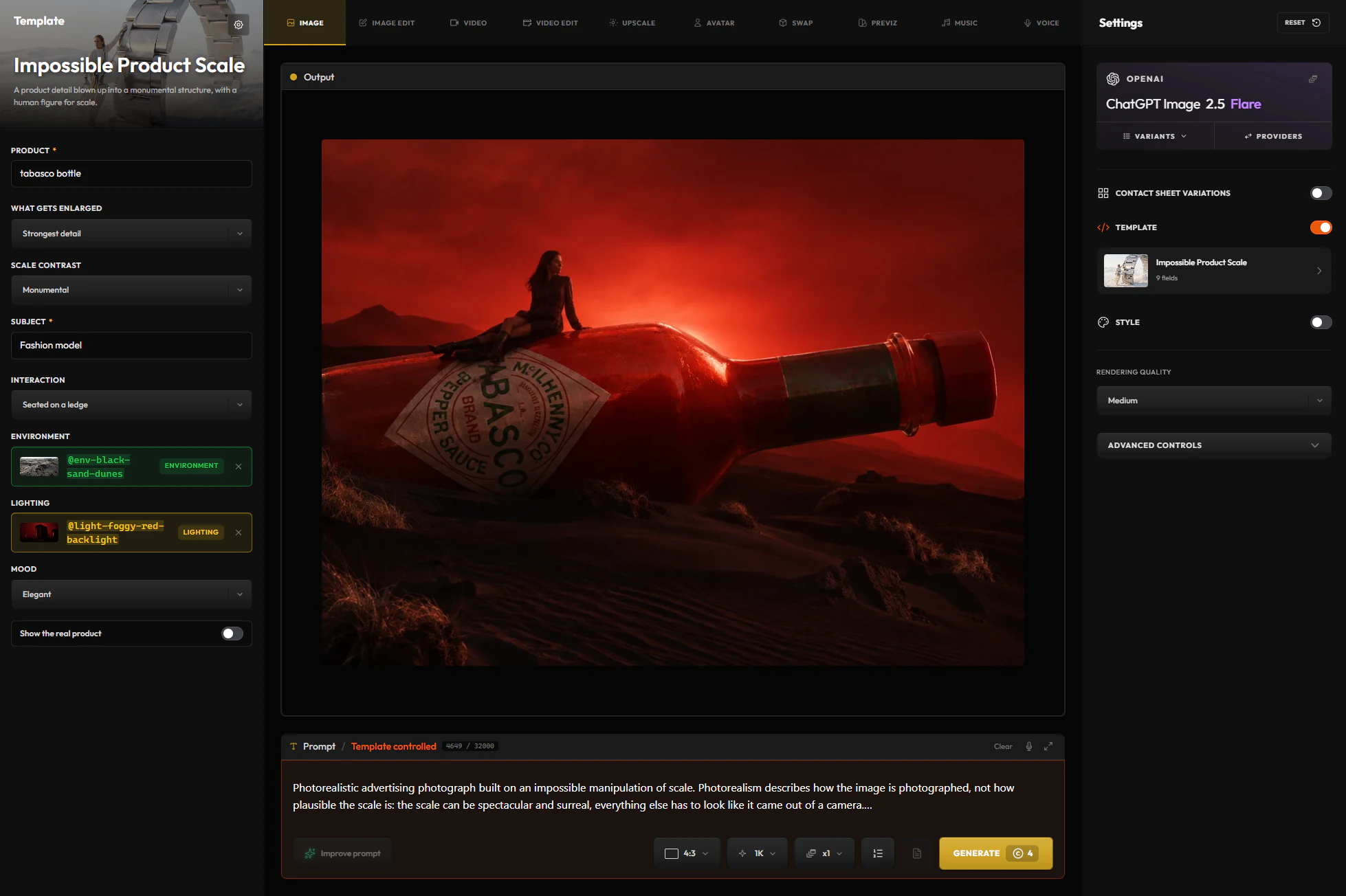Viewport: 1346px width, 896px height.
Task: Click the Template controlled link
Action: click(x=393, y=746)
